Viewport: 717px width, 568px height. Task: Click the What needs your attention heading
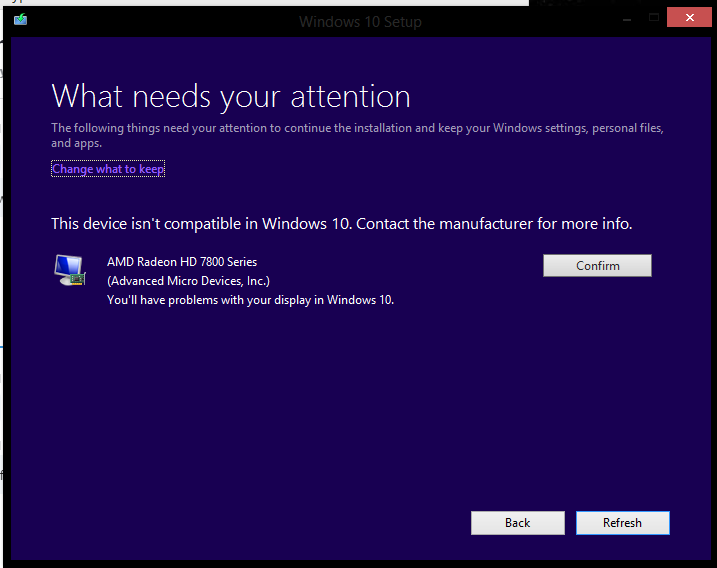(x=231, y=96)
